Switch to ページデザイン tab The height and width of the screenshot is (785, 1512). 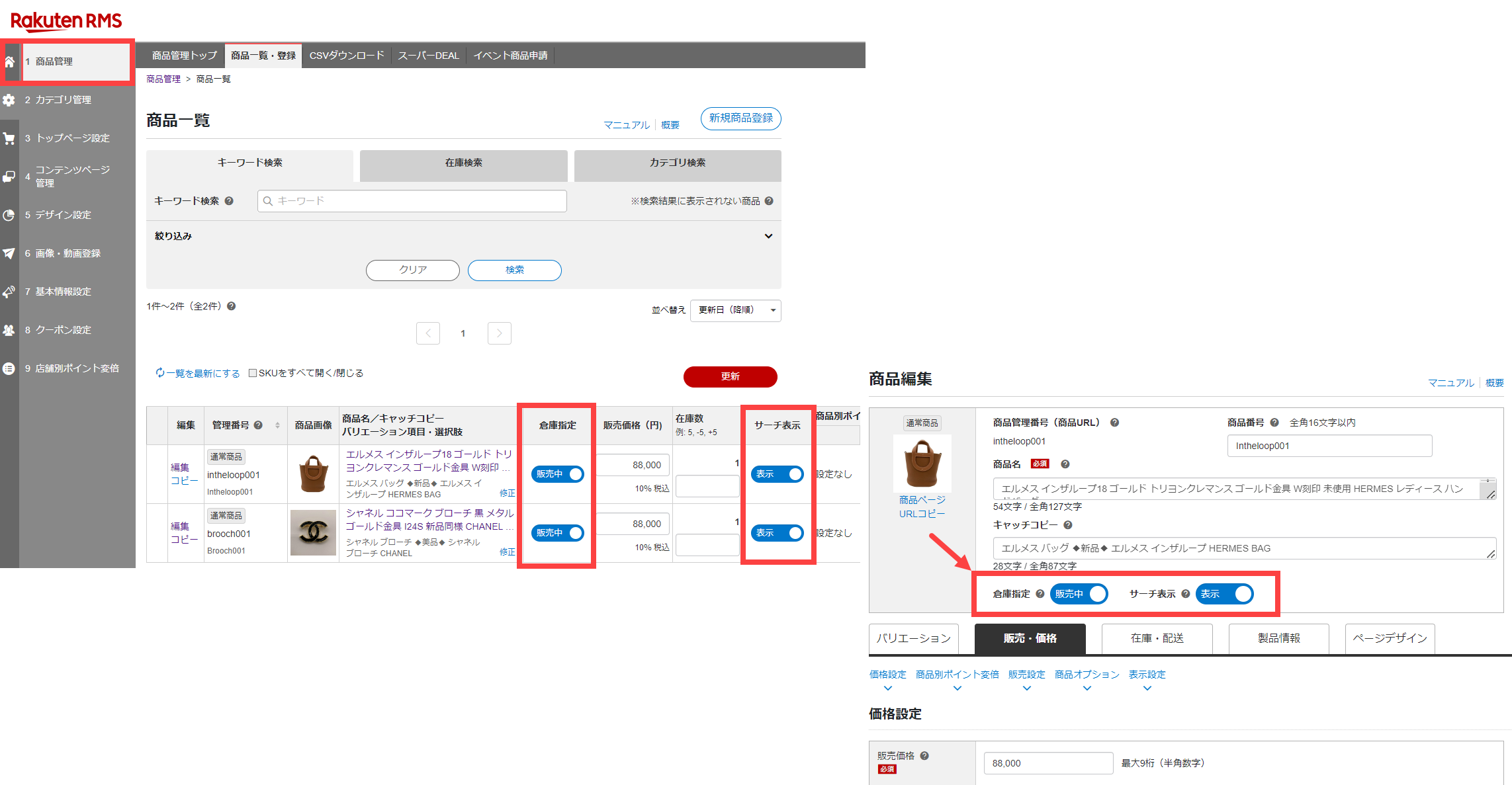(x=1390, y=639)
